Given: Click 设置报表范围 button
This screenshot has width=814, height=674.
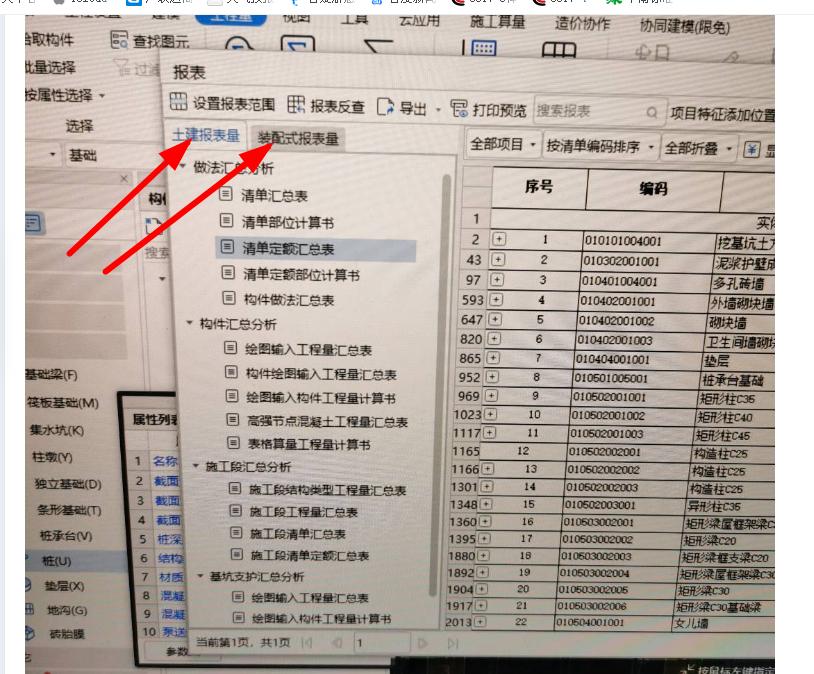Looking at the screenshot, I should 222,103.
